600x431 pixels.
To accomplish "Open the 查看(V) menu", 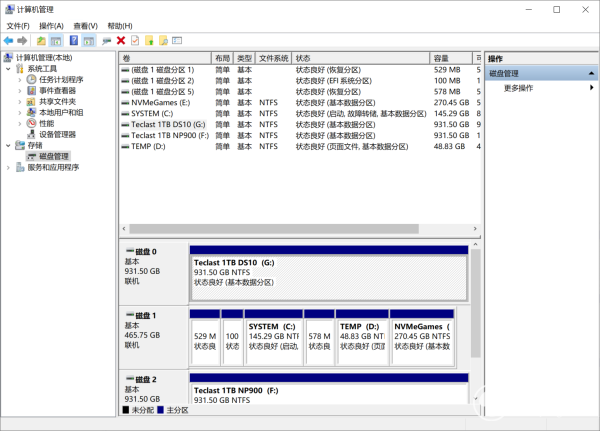I will [x=86, y=26].
